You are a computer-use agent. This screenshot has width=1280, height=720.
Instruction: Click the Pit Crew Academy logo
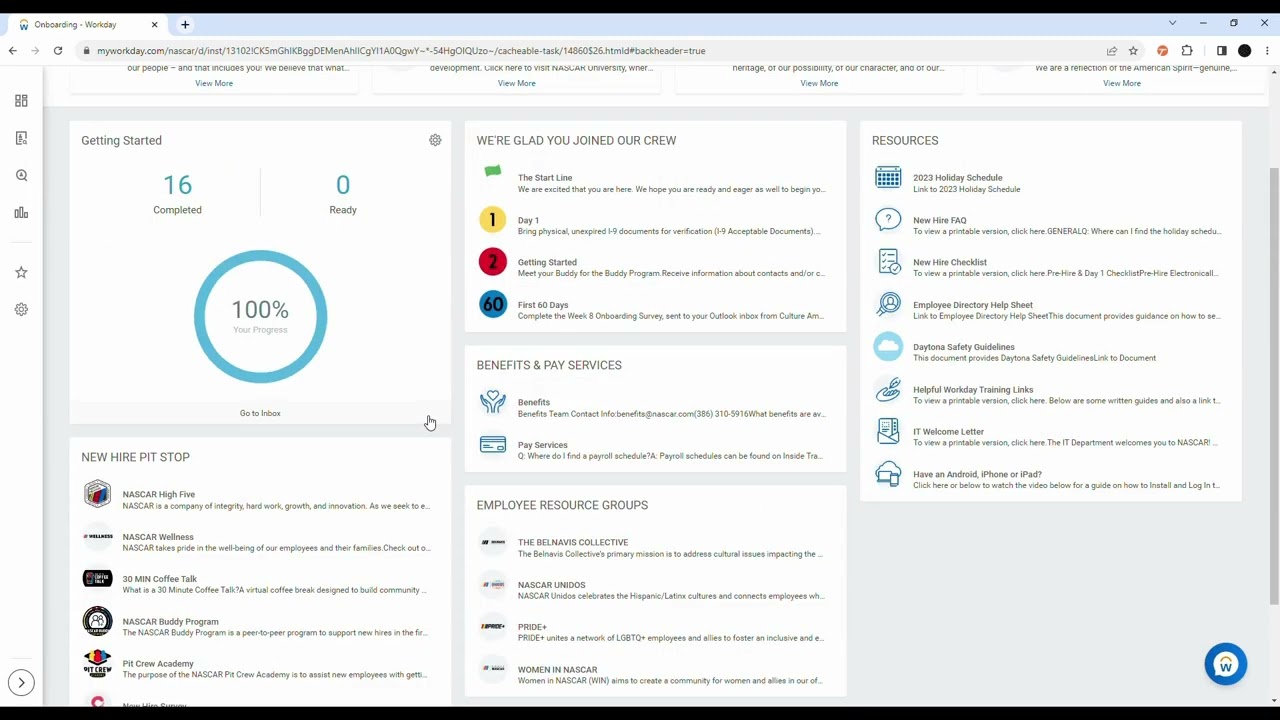pyautogui.click(x=97, y=664)
